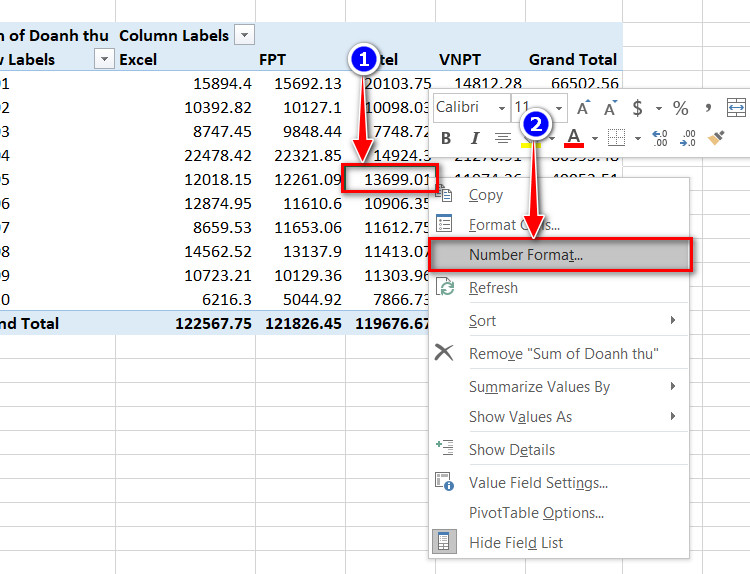This screenshot has width=750, height=574.
Task: Select the cell containing 13699.01
Action: [x=390, y=179]
